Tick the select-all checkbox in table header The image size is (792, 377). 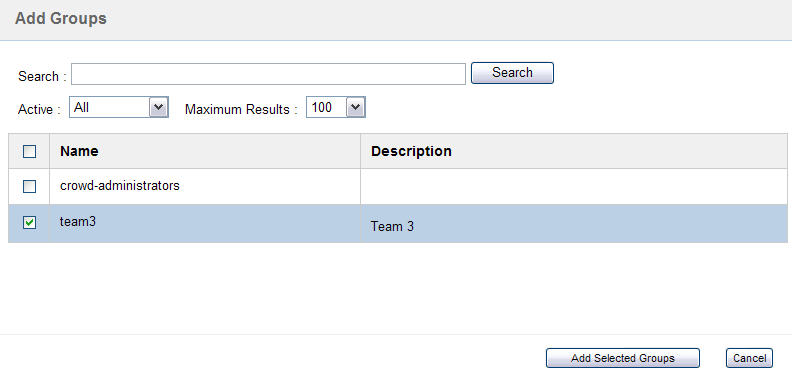pyautogui.click(x=30, y=151)
